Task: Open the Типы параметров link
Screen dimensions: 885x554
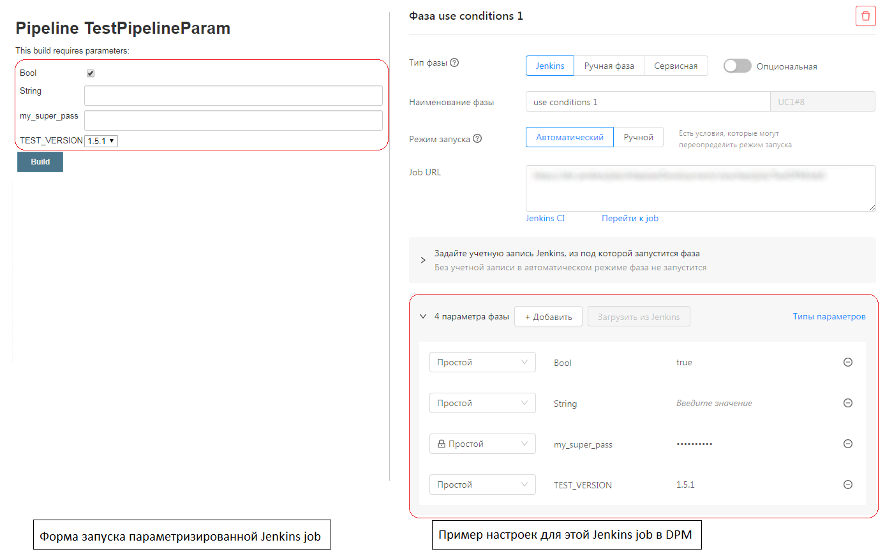Action: click(x=828, y=317)
